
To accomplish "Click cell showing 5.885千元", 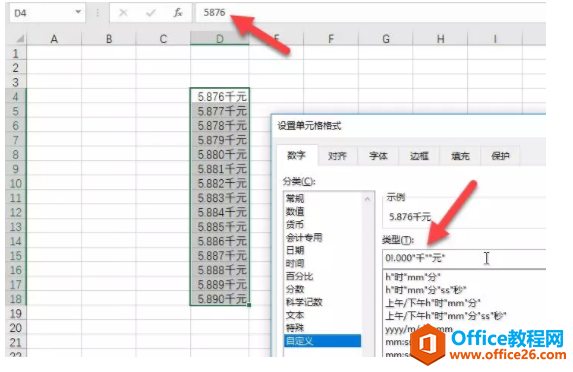I will [220, 227].
